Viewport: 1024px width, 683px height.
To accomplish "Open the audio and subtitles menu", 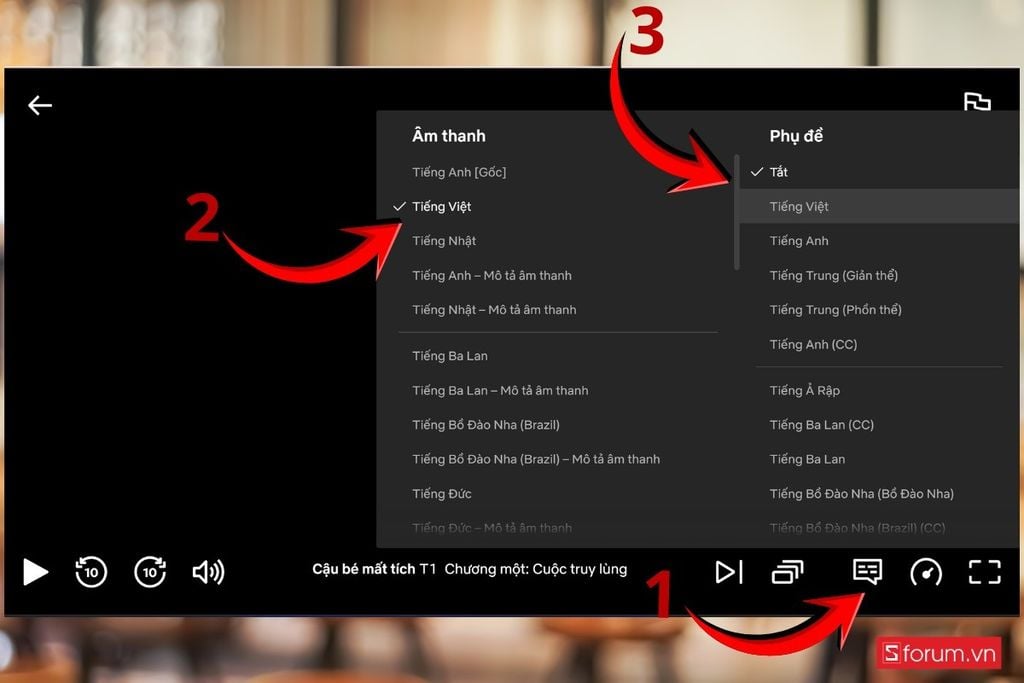I will click(x=866, y=571).
